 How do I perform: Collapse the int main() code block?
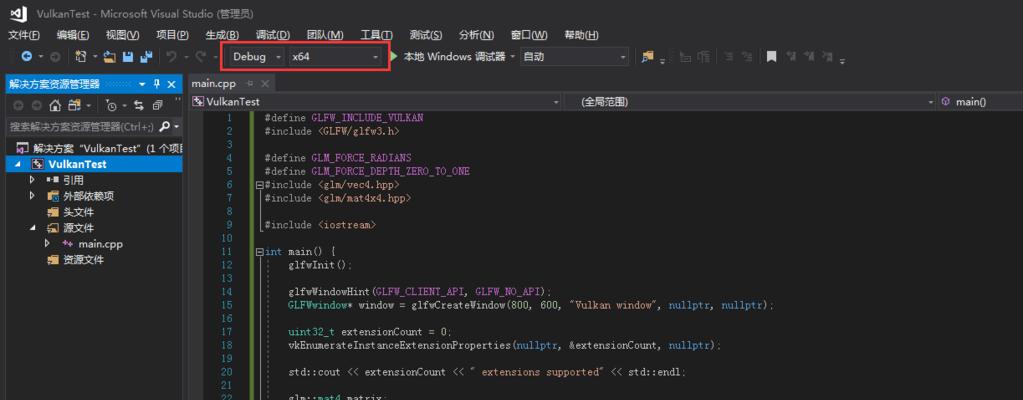[260, 251]
